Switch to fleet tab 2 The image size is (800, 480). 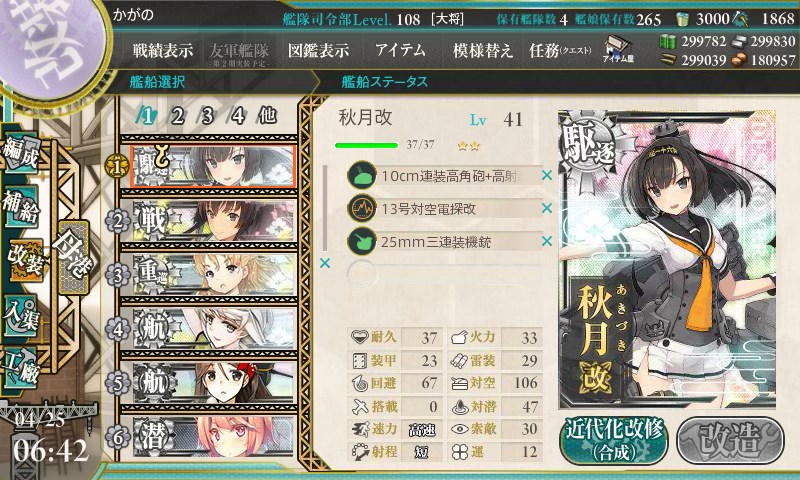pos(178,116)
